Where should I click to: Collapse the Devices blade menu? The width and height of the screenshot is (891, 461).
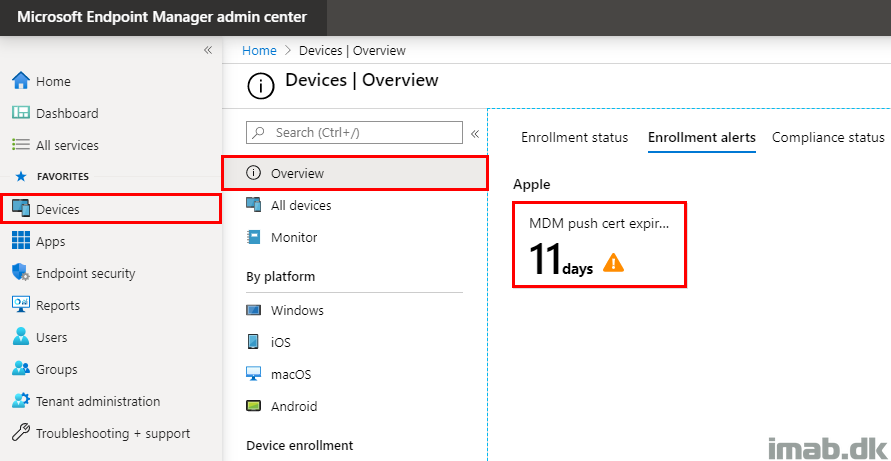(475, 134)
